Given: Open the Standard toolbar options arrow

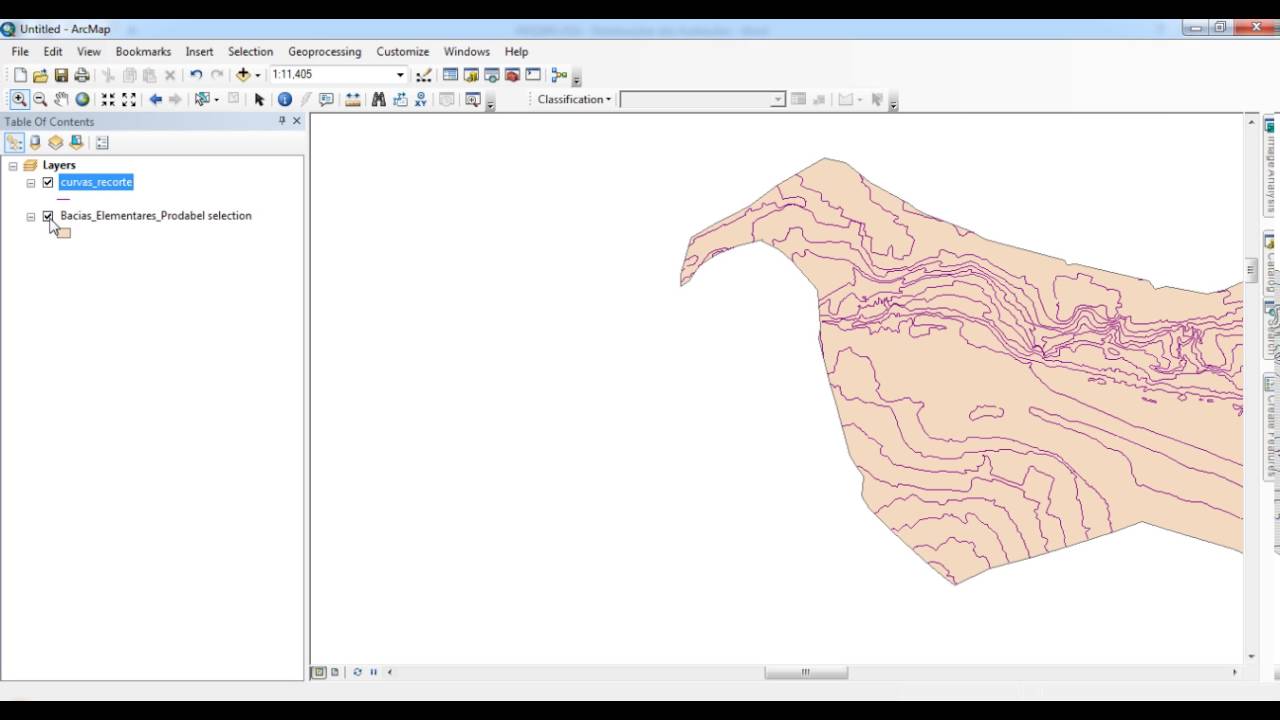Looking at the screenshot, I should pos(577,78).
